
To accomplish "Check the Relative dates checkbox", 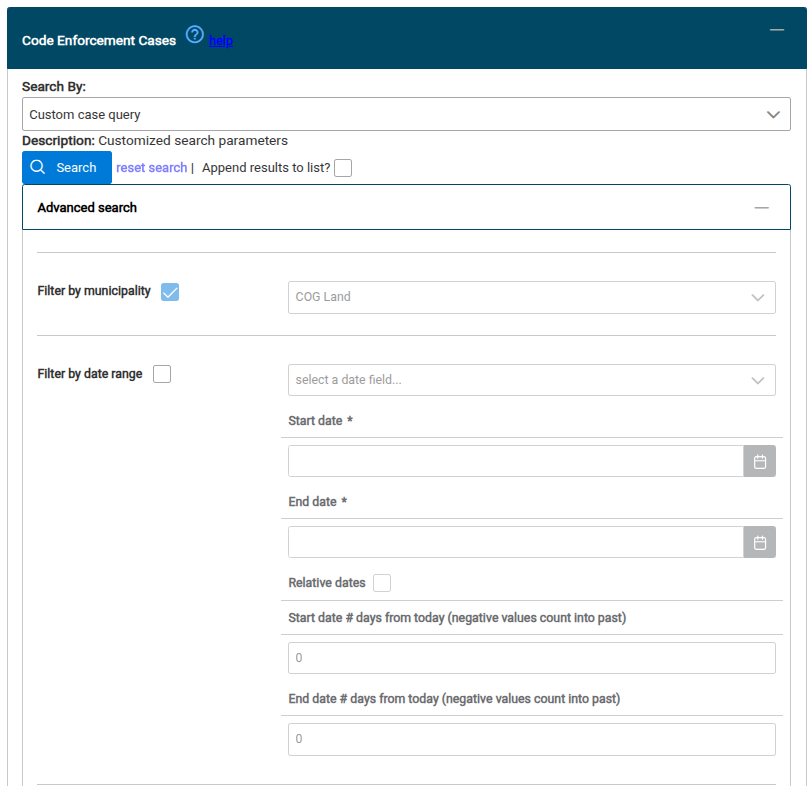I will click(x=382, y=583).
